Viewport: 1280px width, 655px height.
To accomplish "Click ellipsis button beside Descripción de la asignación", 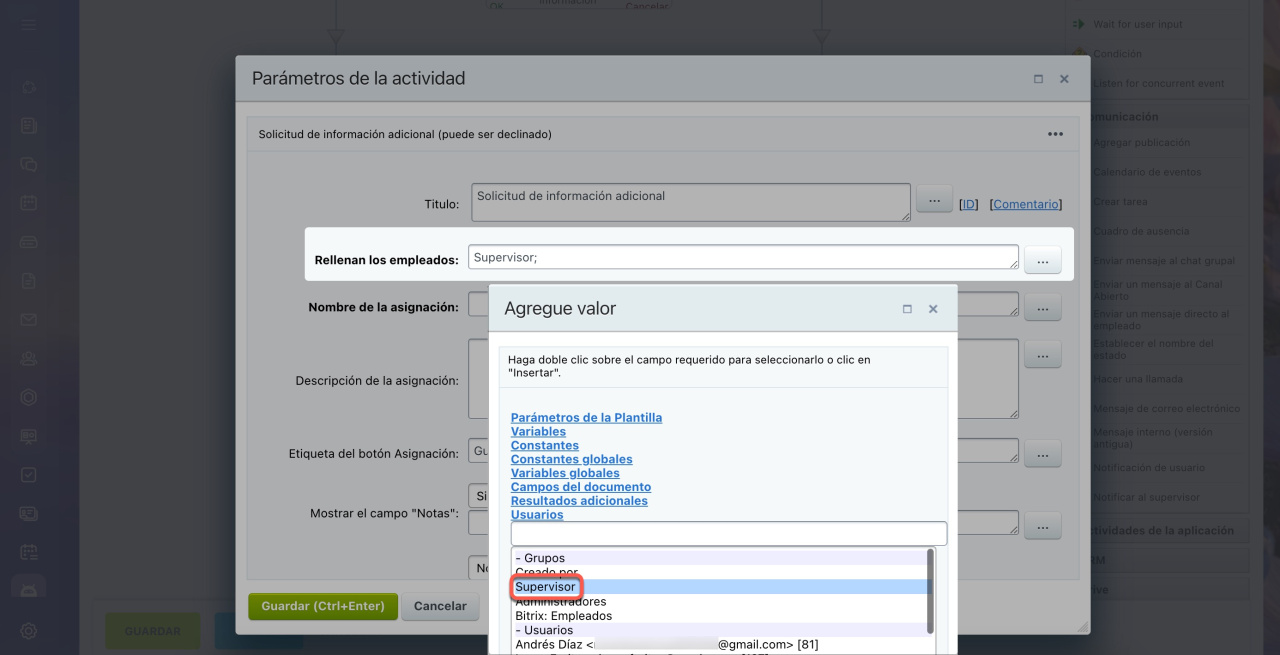I will pos(1042,354).
